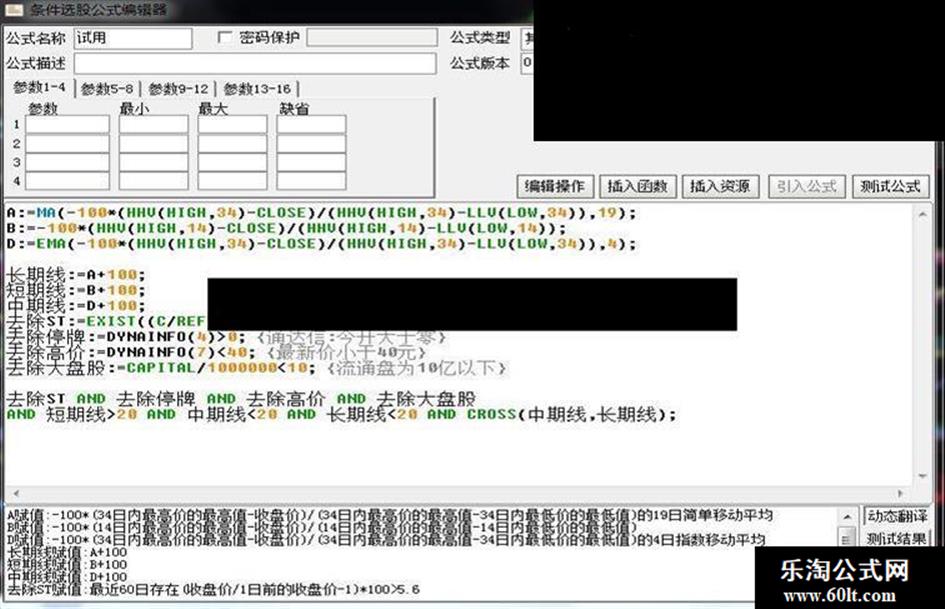Open the 编辑操作 button menu
This screenshot has width=945, height=609.
pos(555,186)
